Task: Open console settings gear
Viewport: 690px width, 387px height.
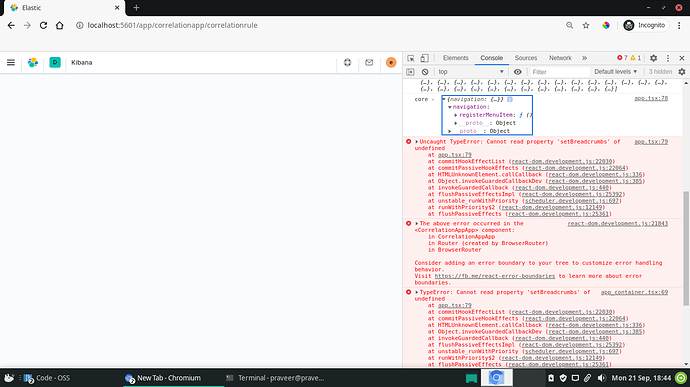Action: [x=682, y=72]
